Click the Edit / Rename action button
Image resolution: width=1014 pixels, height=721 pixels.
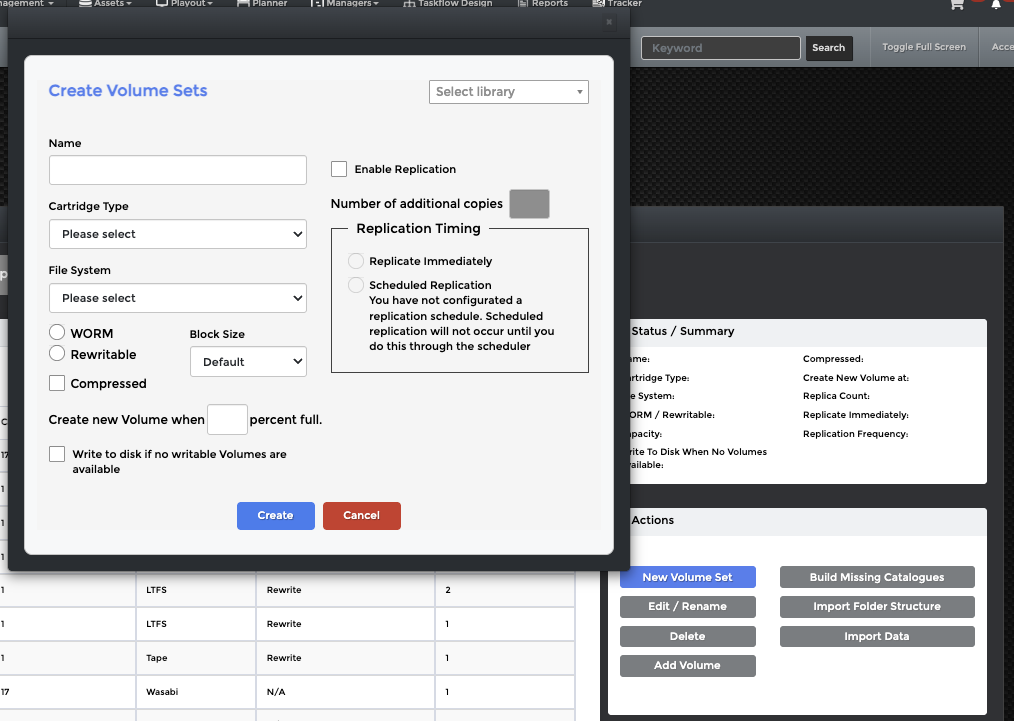[x=687, y=607]
